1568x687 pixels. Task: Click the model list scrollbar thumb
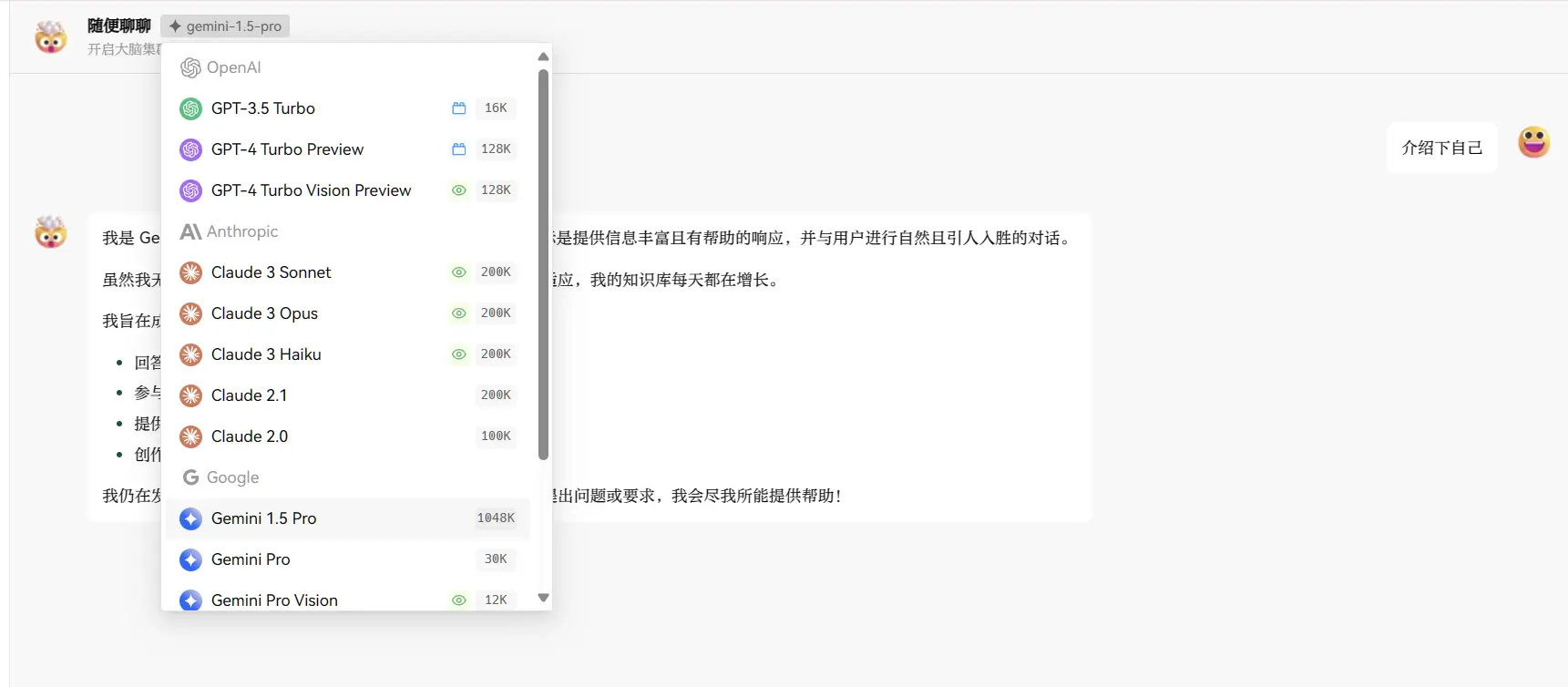coord(543,265)
